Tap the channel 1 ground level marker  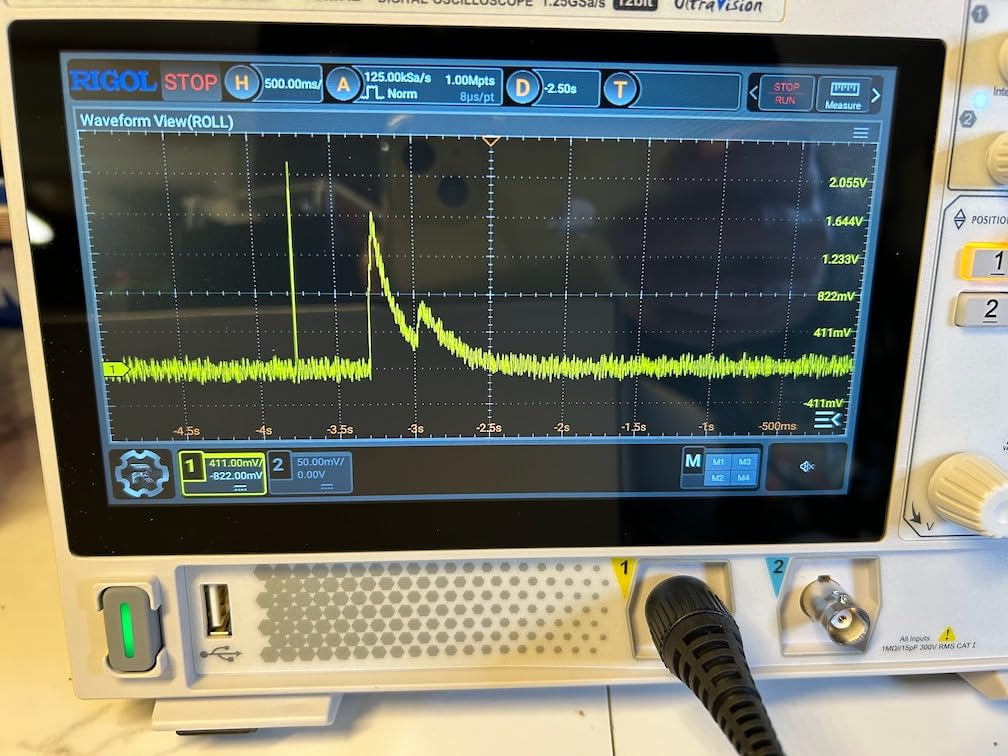point(116,370)
